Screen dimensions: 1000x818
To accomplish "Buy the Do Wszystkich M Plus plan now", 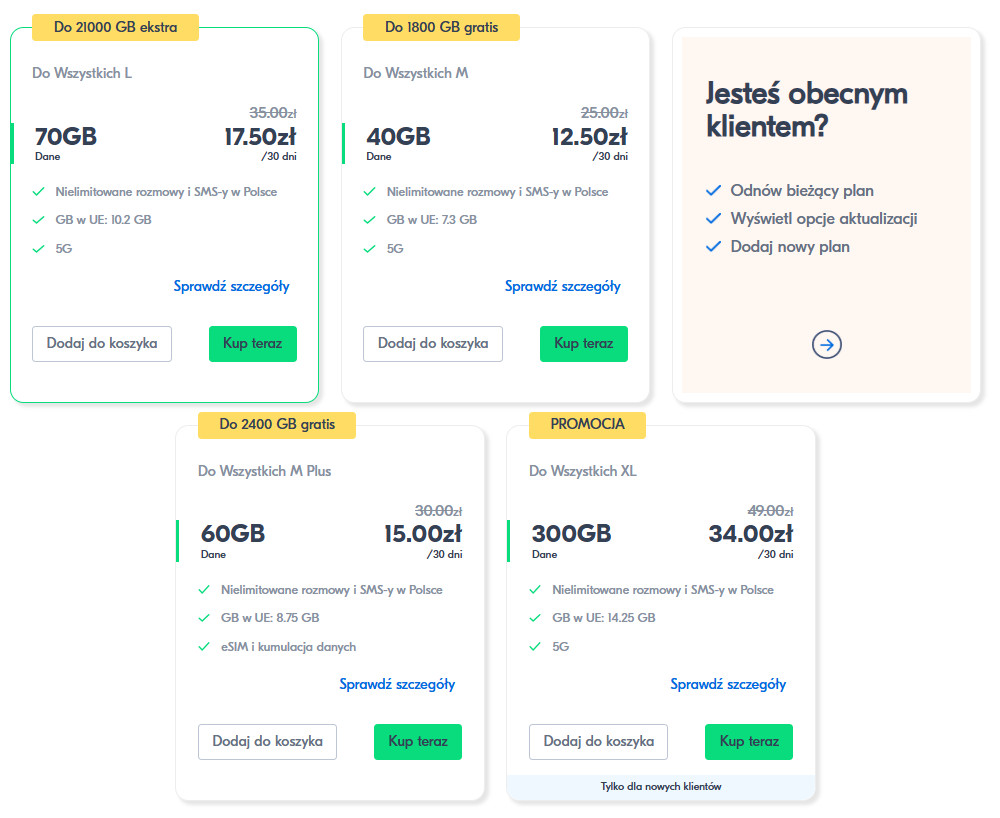I will point(418,742).
